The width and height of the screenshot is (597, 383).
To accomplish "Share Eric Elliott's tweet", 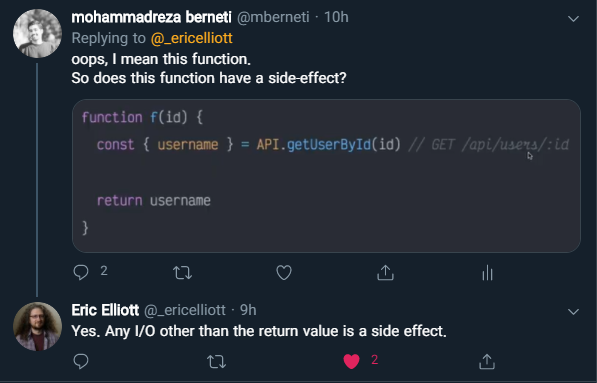I will pyautogui.click(x=487, y=361).
